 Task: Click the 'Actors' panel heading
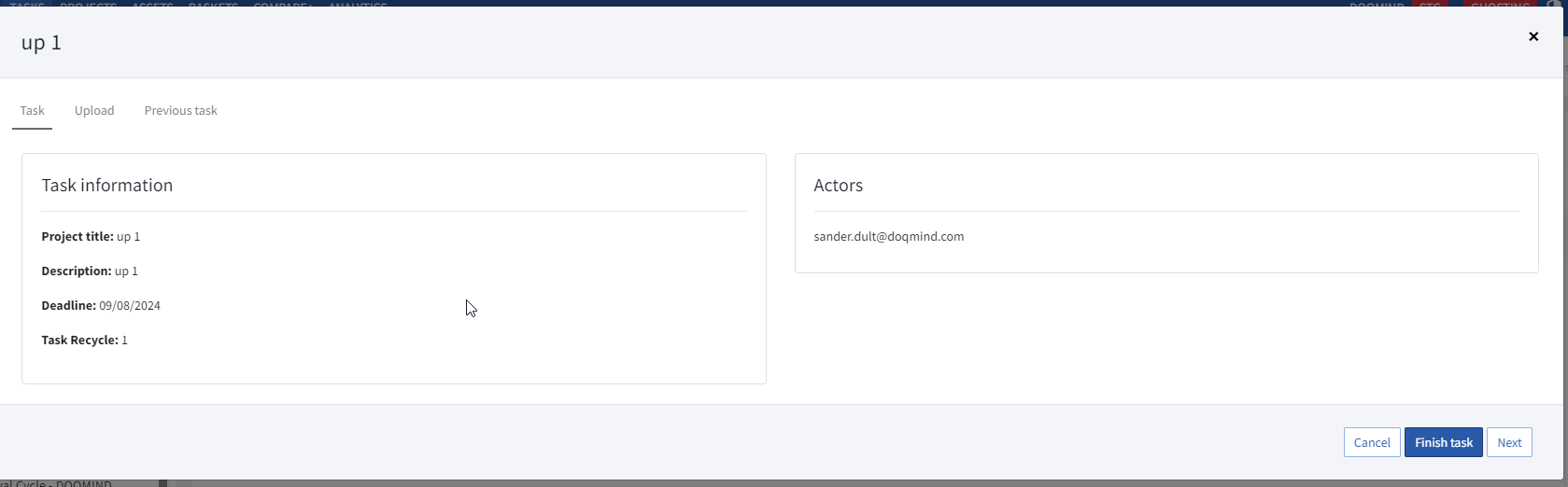[x=838, y=185]
